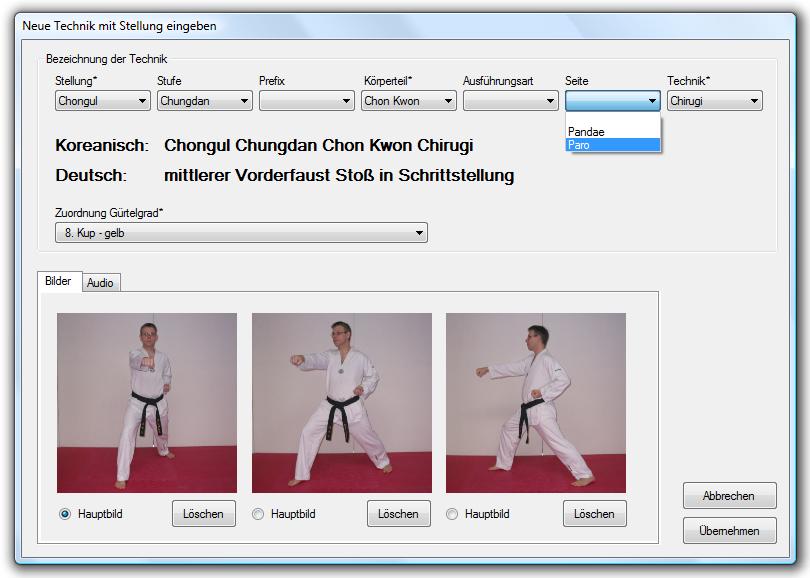Click the 'Koreanisch:' label
This screenshot has height=578, width=810.
click(x=102, y=145)
